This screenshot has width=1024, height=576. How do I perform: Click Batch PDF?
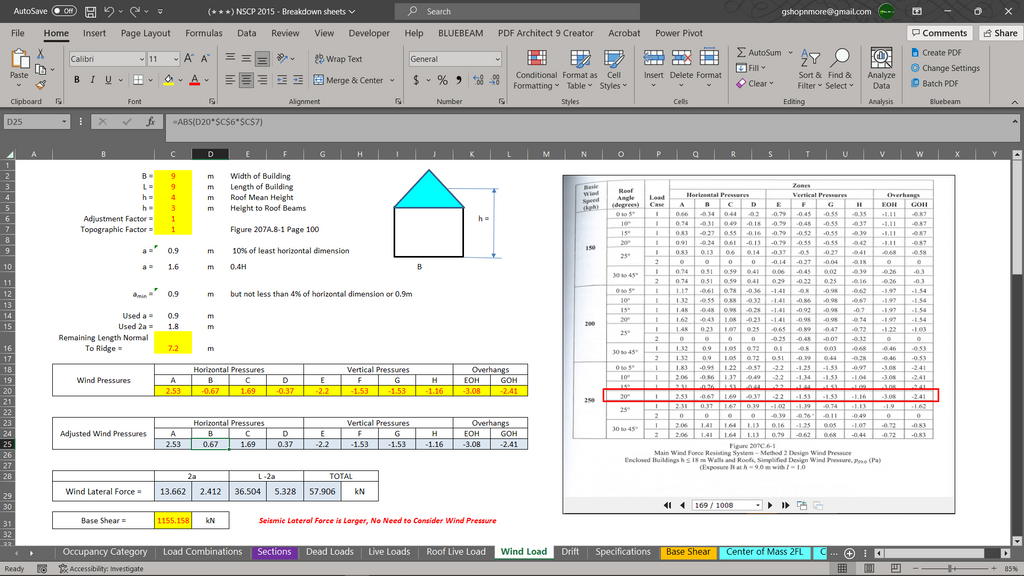point(935,84)
